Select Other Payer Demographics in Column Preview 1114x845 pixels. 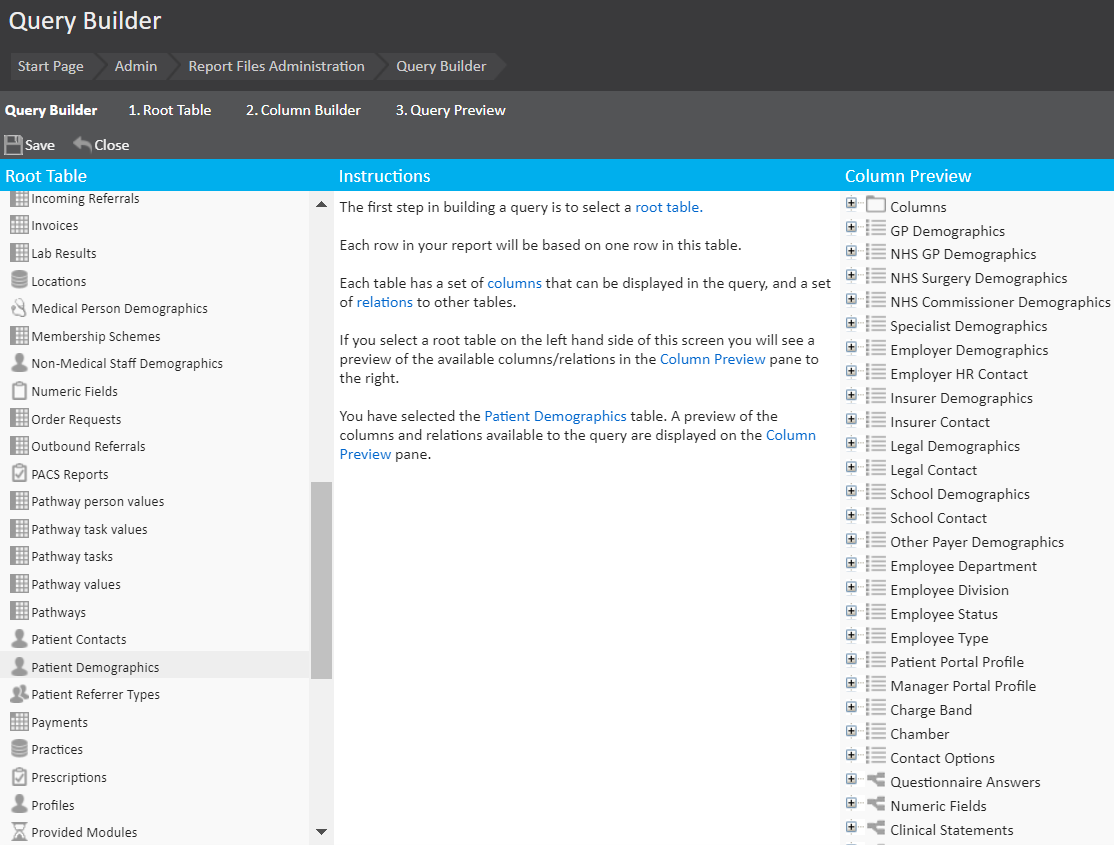(x=977, y=542)
